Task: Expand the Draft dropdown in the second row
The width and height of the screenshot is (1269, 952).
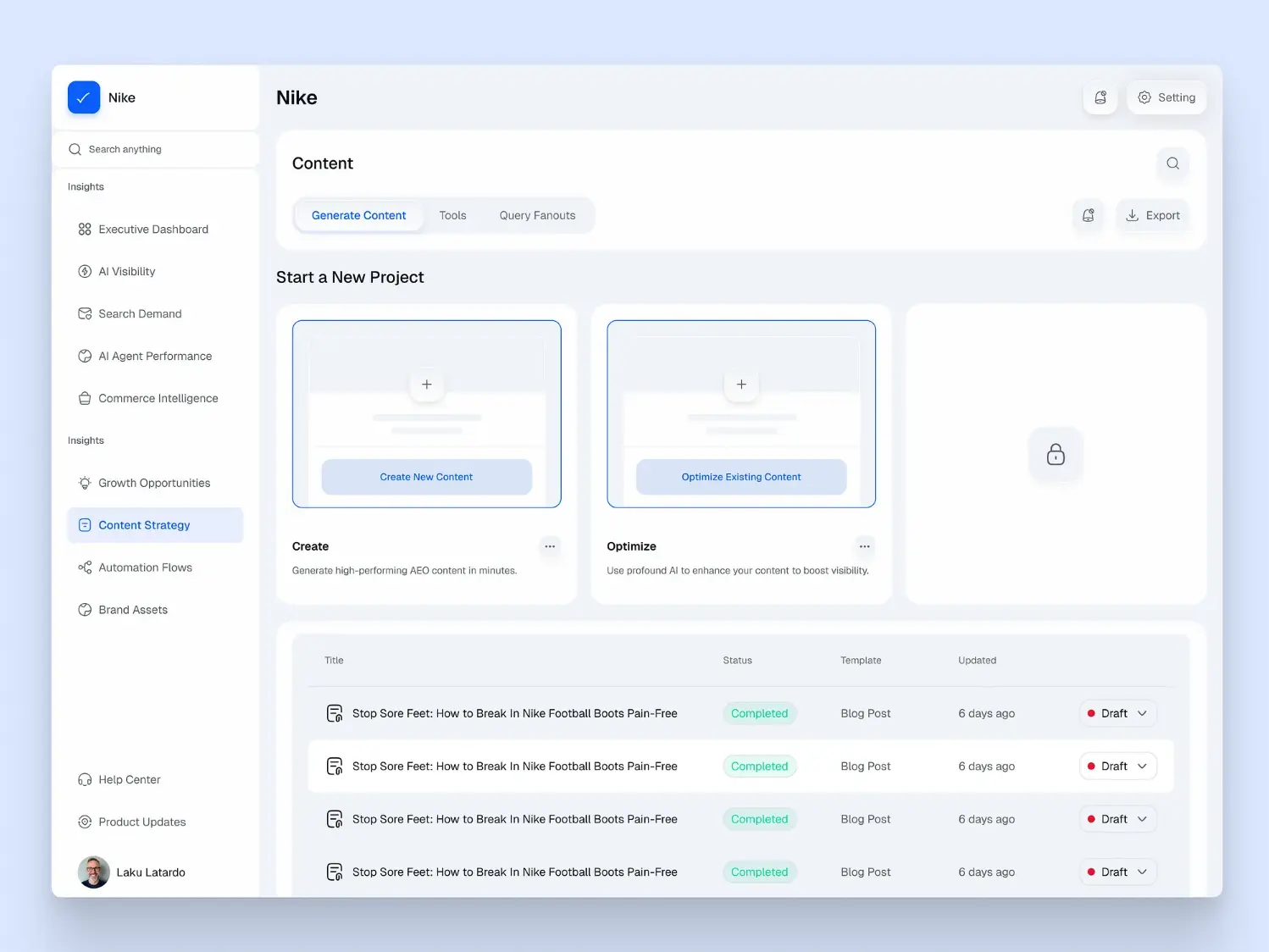Action: tap(1118, 767)
